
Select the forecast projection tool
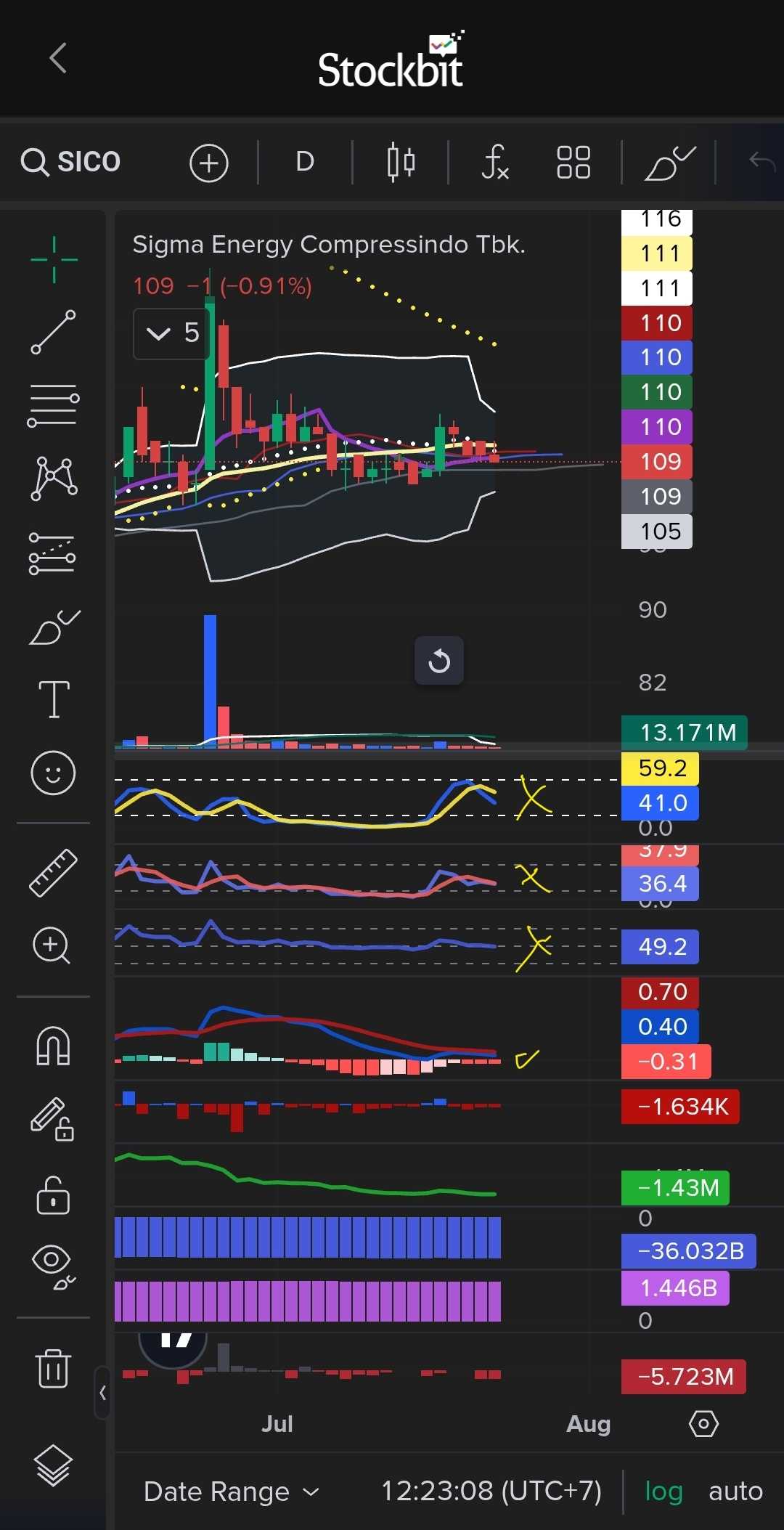(x=52, y=553)
